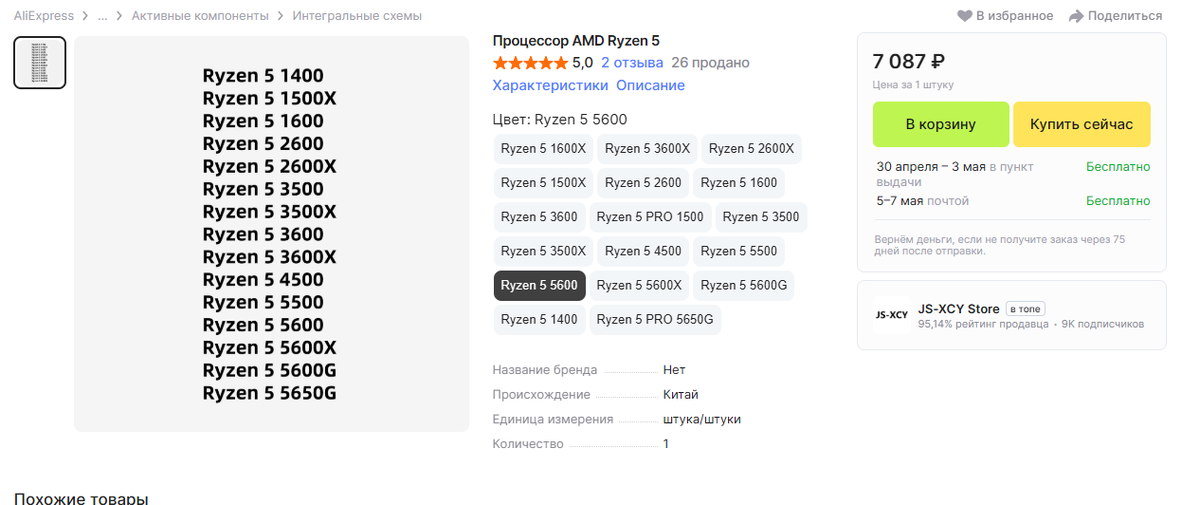The image size is (1200, 505).
Task: Click штука/штуки unit value
Action: tap(701, 420)
